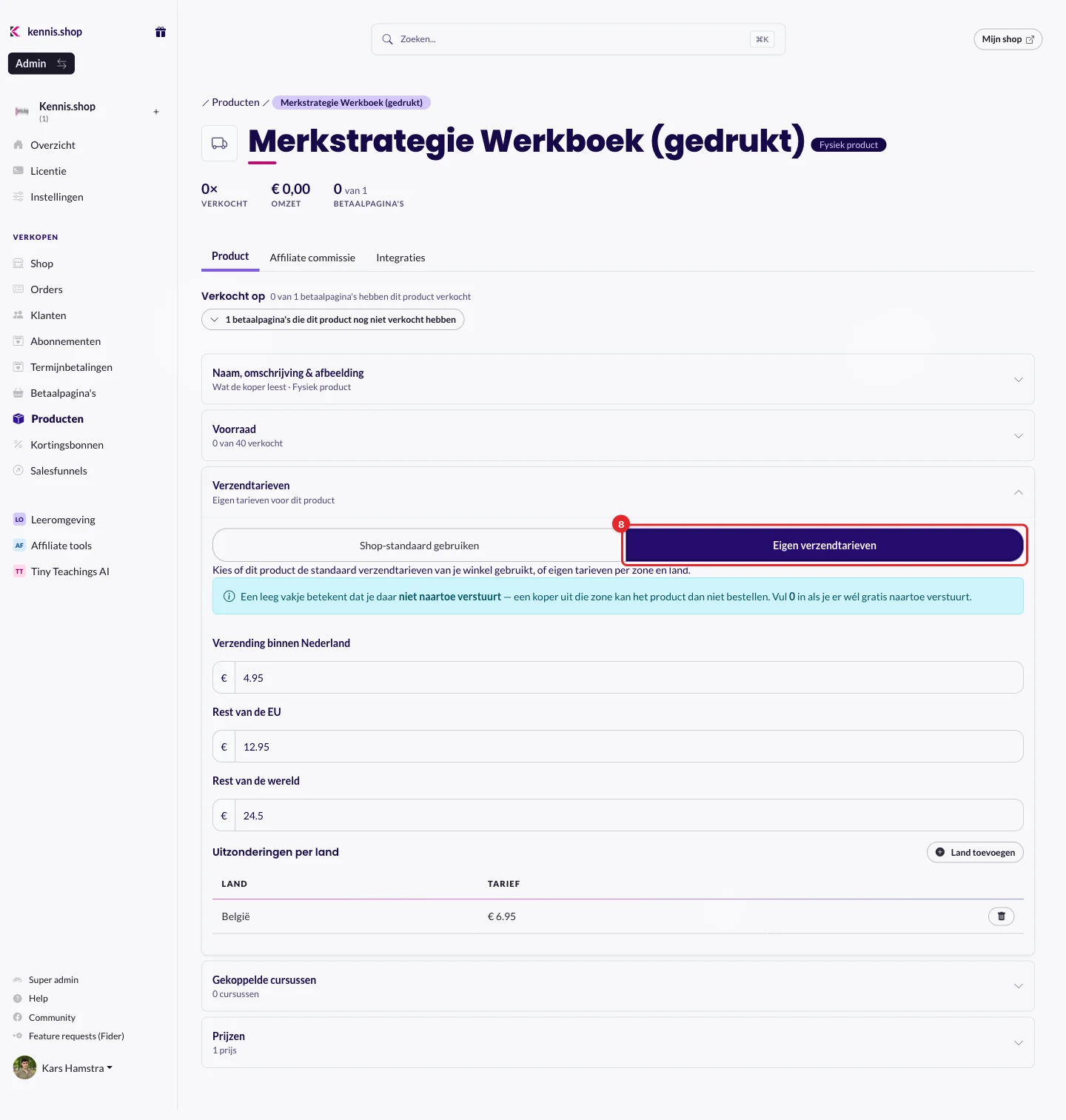Click the swap arrows icon in Admin badge
This screenshot has width=1066, height=1120.
[x=62, y=64]
